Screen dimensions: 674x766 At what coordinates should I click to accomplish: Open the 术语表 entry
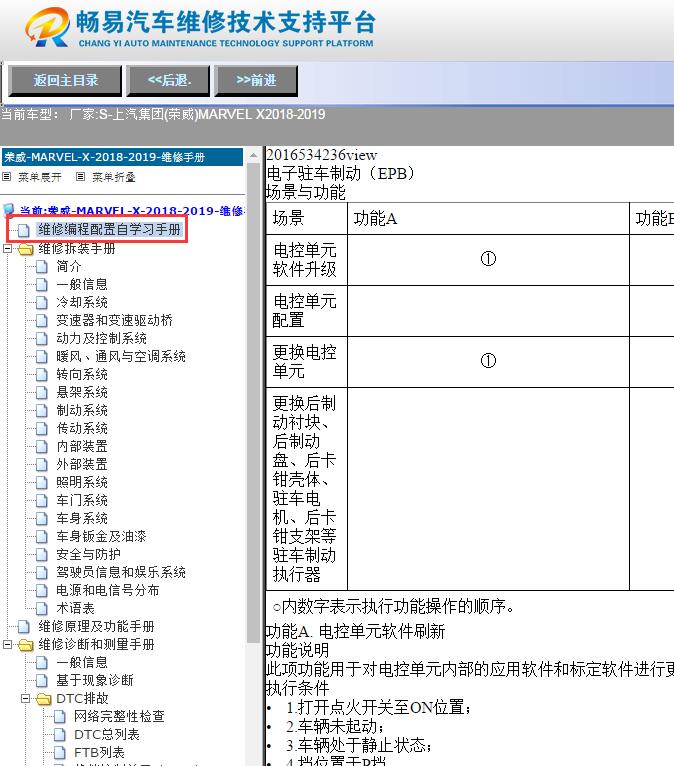point(75,608)
